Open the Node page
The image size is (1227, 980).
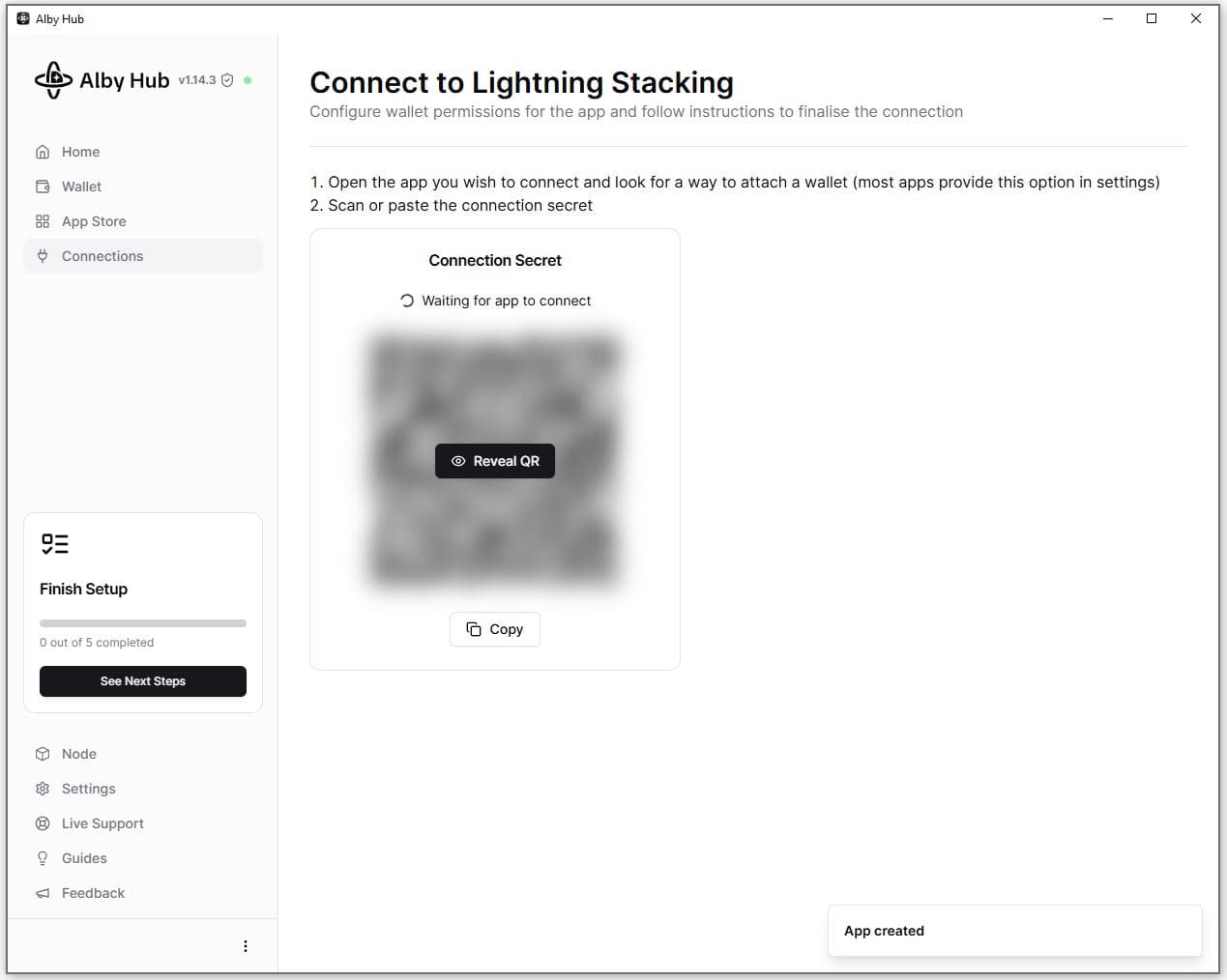click(143, 754)
